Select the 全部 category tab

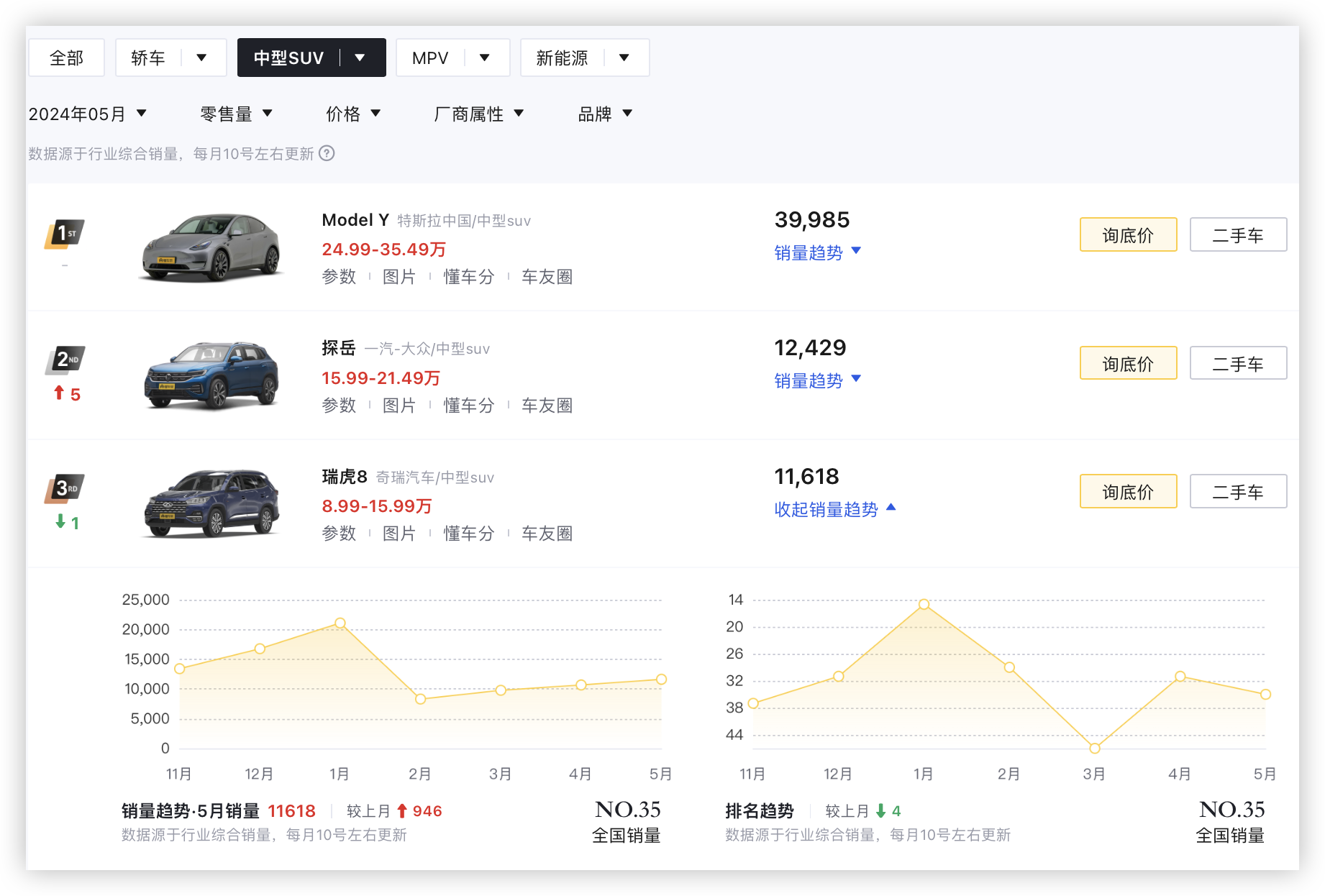point(66,58)
